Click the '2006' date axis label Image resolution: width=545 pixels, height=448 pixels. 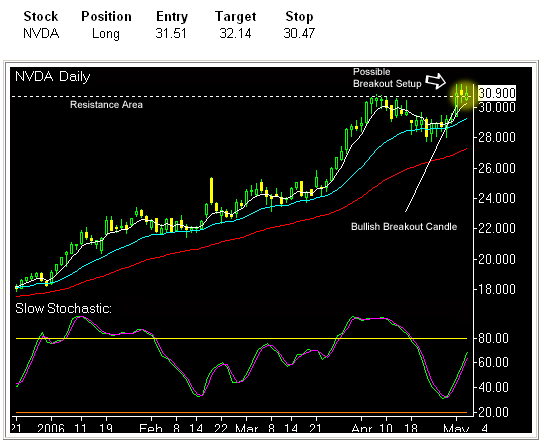(51, 427)
